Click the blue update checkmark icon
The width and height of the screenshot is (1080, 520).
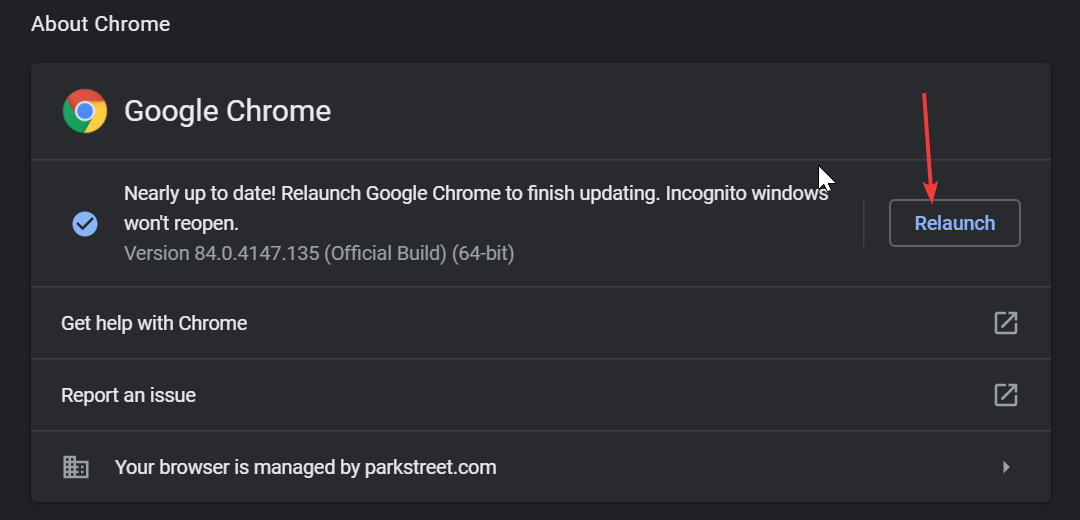tap(85, 224)
